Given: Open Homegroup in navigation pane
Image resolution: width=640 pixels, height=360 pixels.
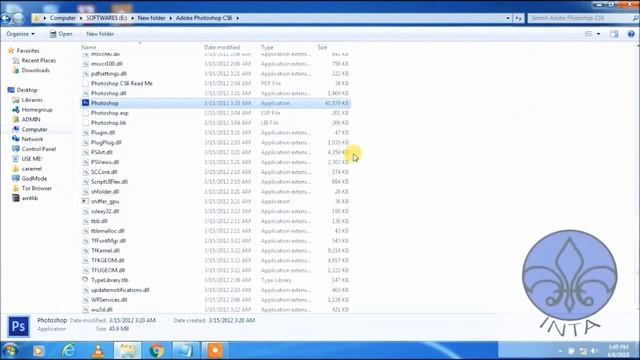Looking at the screenshot, I should tap(37, 109).
